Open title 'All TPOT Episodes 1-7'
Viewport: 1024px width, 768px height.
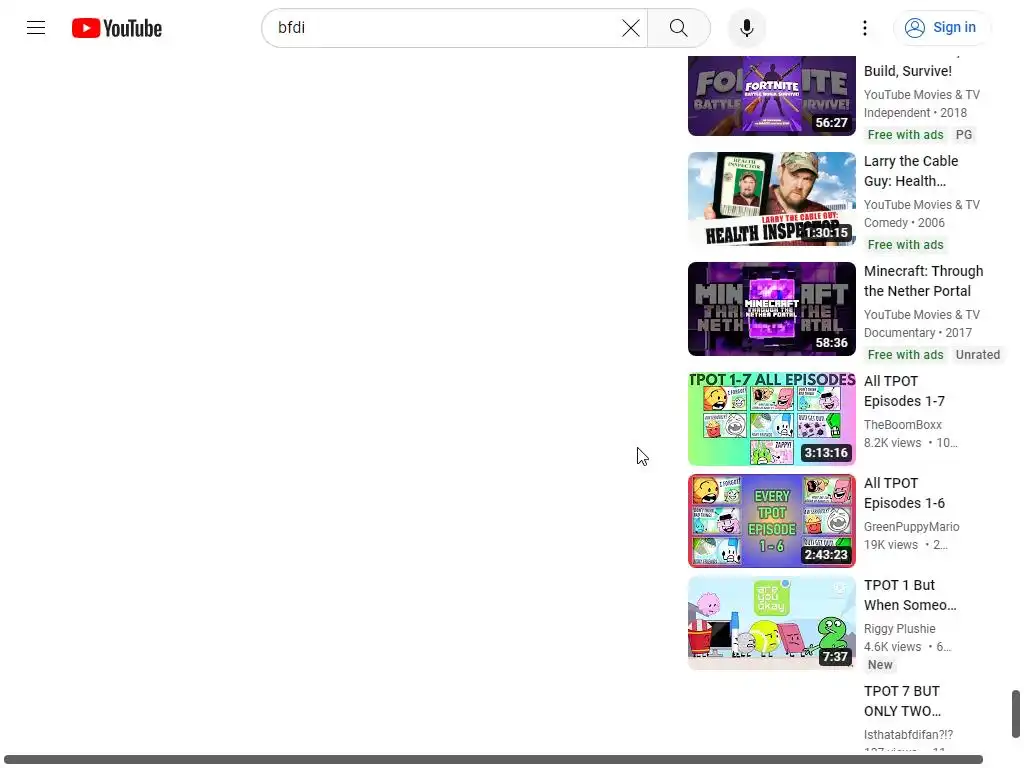[x=904, y=391]
